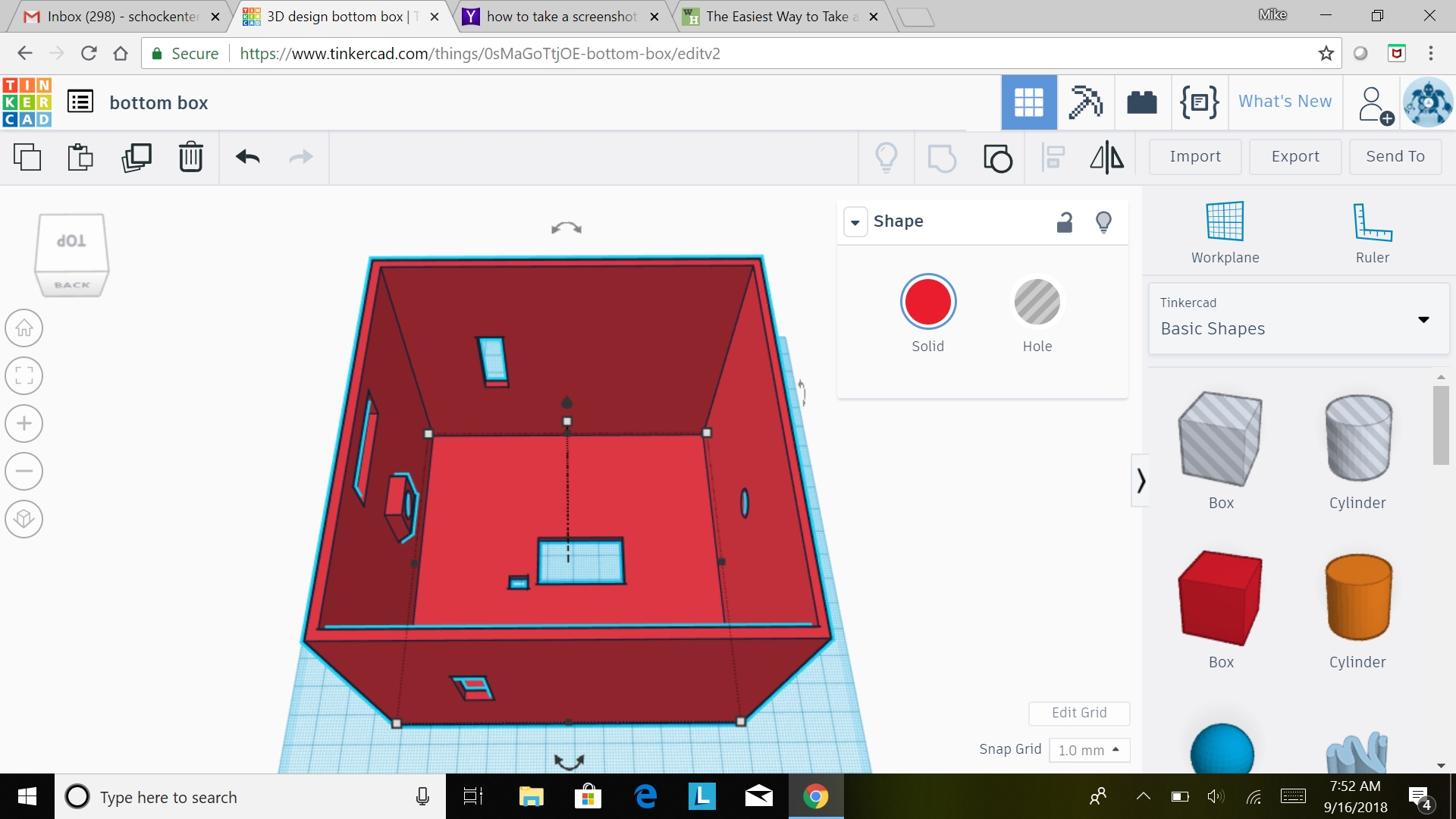Toggle the shape lock icon
This screenshot has height=819, width=1456.
(x=1065, y=221)
